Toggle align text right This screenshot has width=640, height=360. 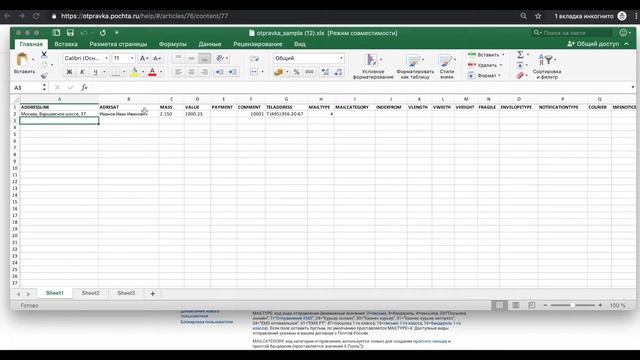(x=204, y=72)
